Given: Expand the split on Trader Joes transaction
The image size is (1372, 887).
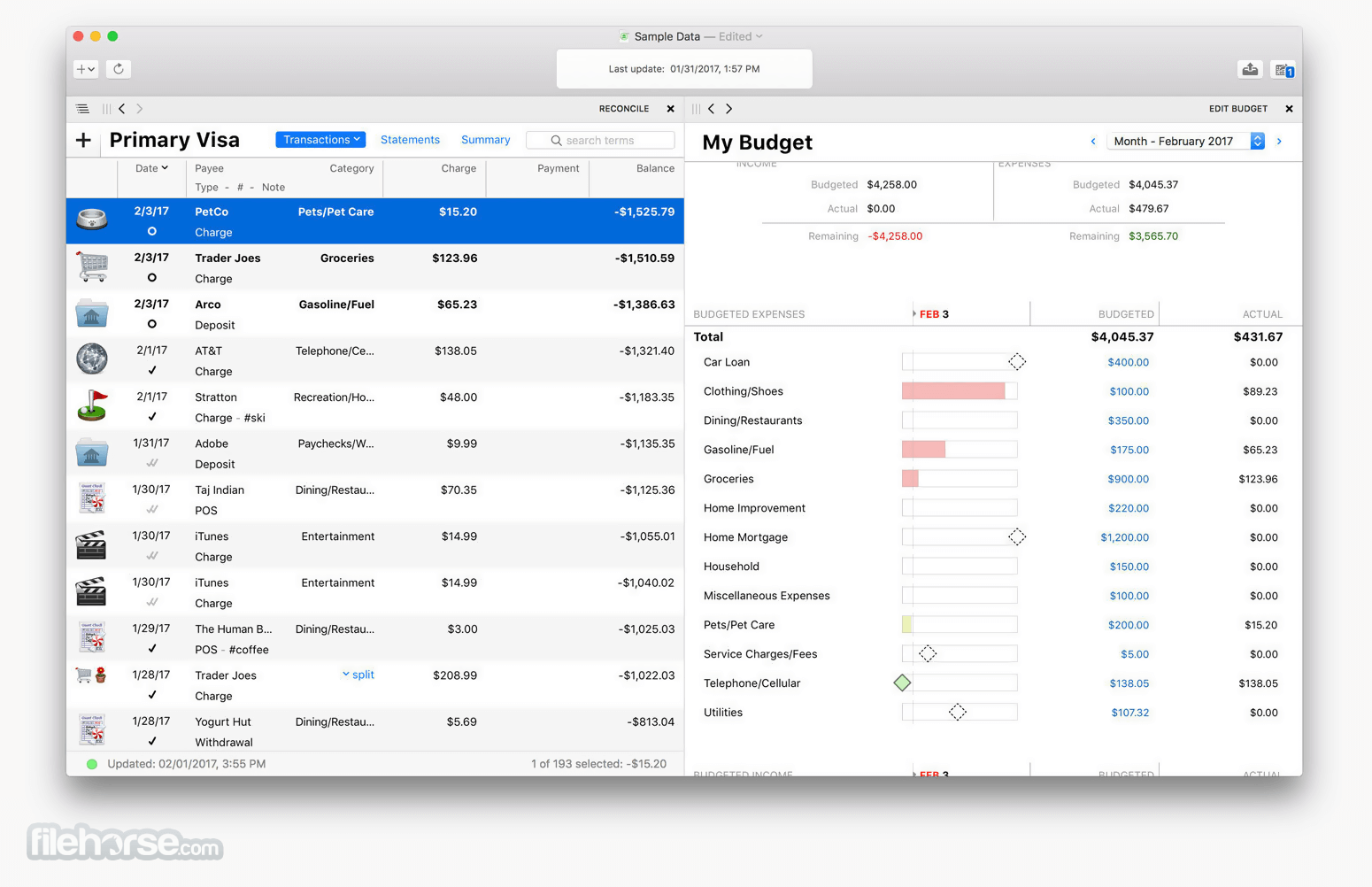Looking at the screenshot, I should (358, 675).
